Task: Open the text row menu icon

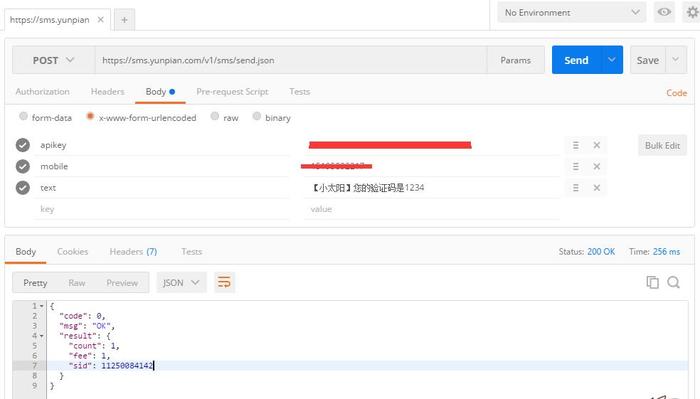Action: [576, 188]
